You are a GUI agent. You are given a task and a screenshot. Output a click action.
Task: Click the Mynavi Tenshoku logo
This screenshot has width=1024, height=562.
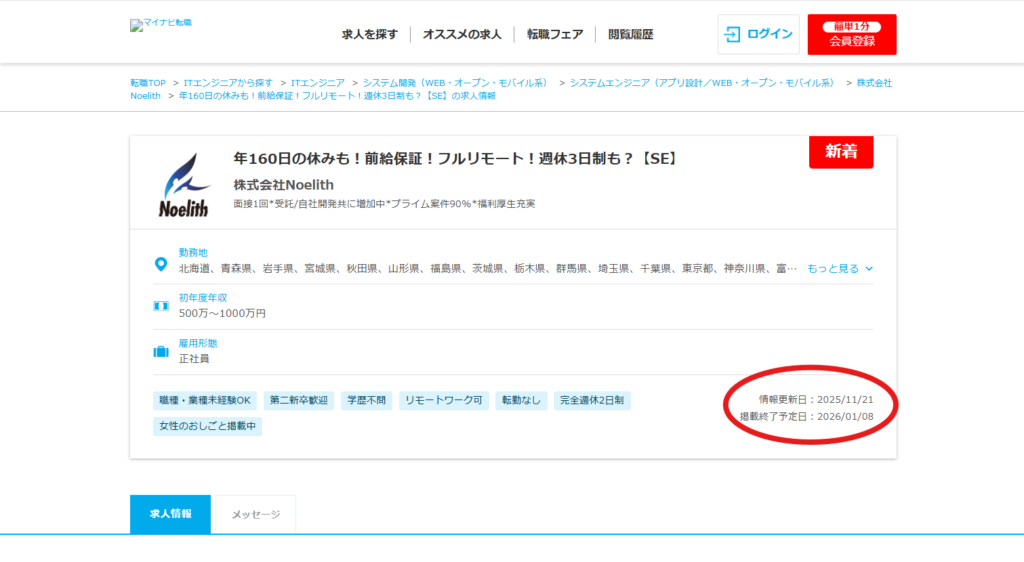161,23
